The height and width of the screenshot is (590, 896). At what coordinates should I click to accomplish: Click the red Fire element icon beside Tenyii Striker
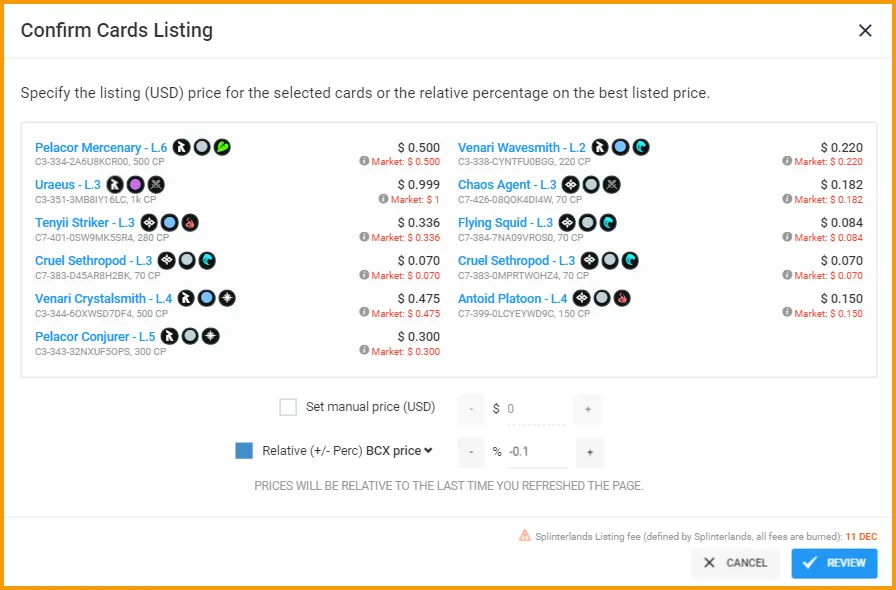(x=190, y=222)
